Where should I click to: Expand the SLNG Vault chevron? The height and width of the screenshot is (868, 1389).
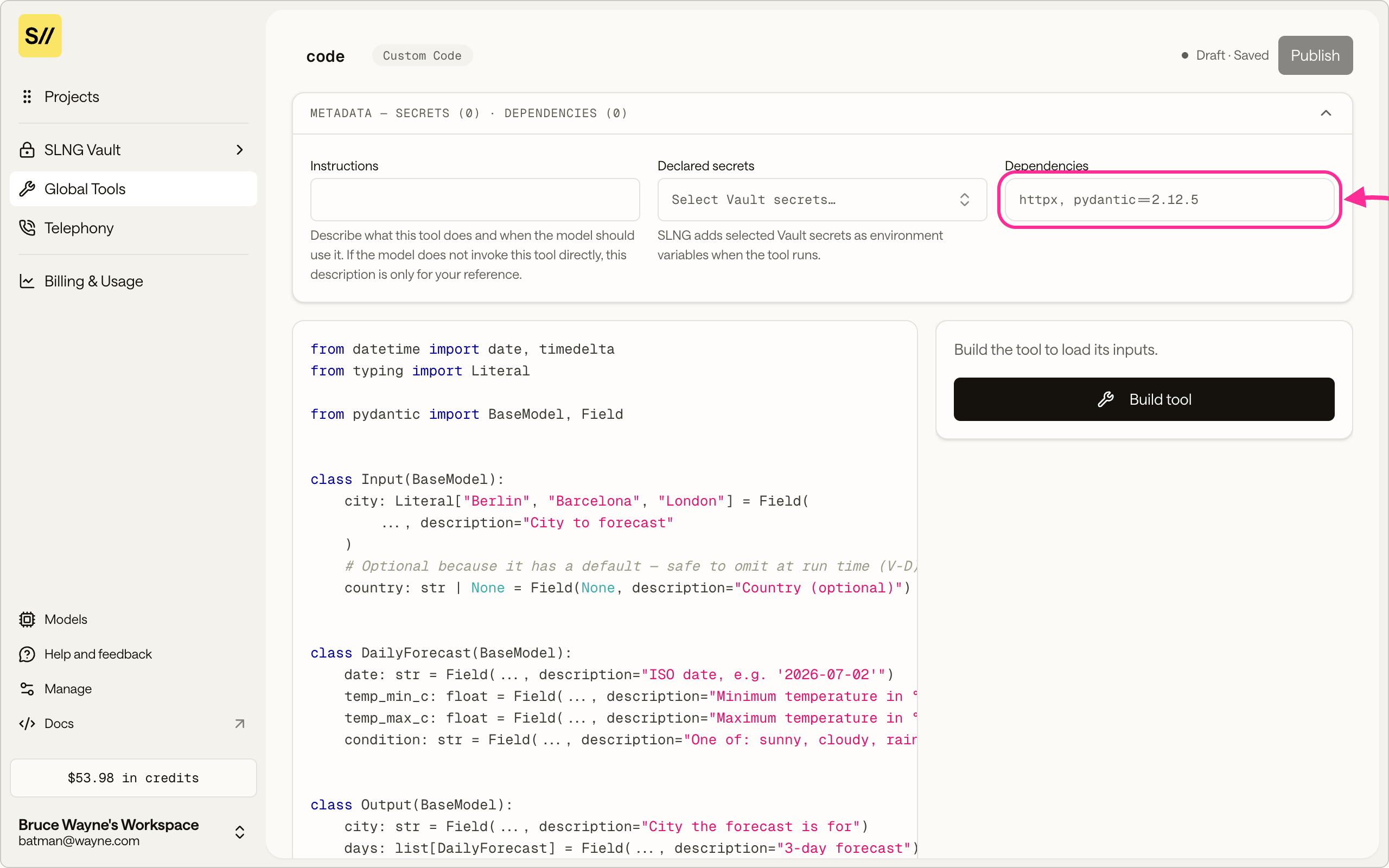click(240, 150)
